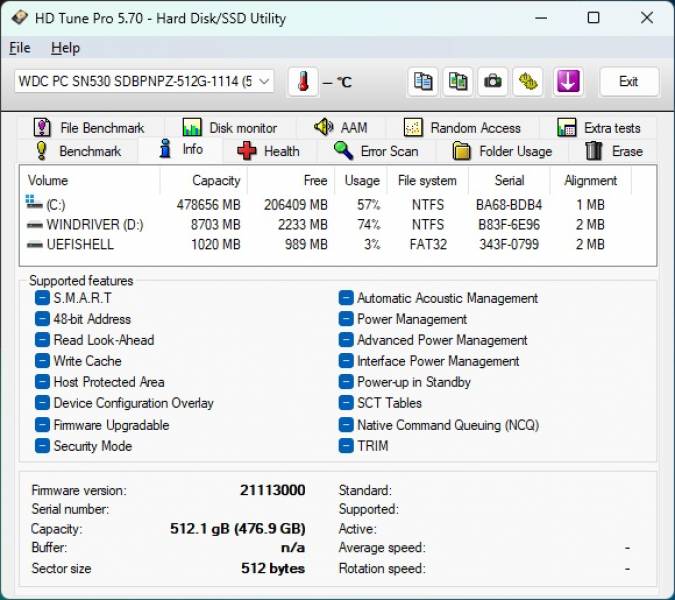Open the Disk monitor tab
This screenshot has height=600, width=675.
(230, 128)
